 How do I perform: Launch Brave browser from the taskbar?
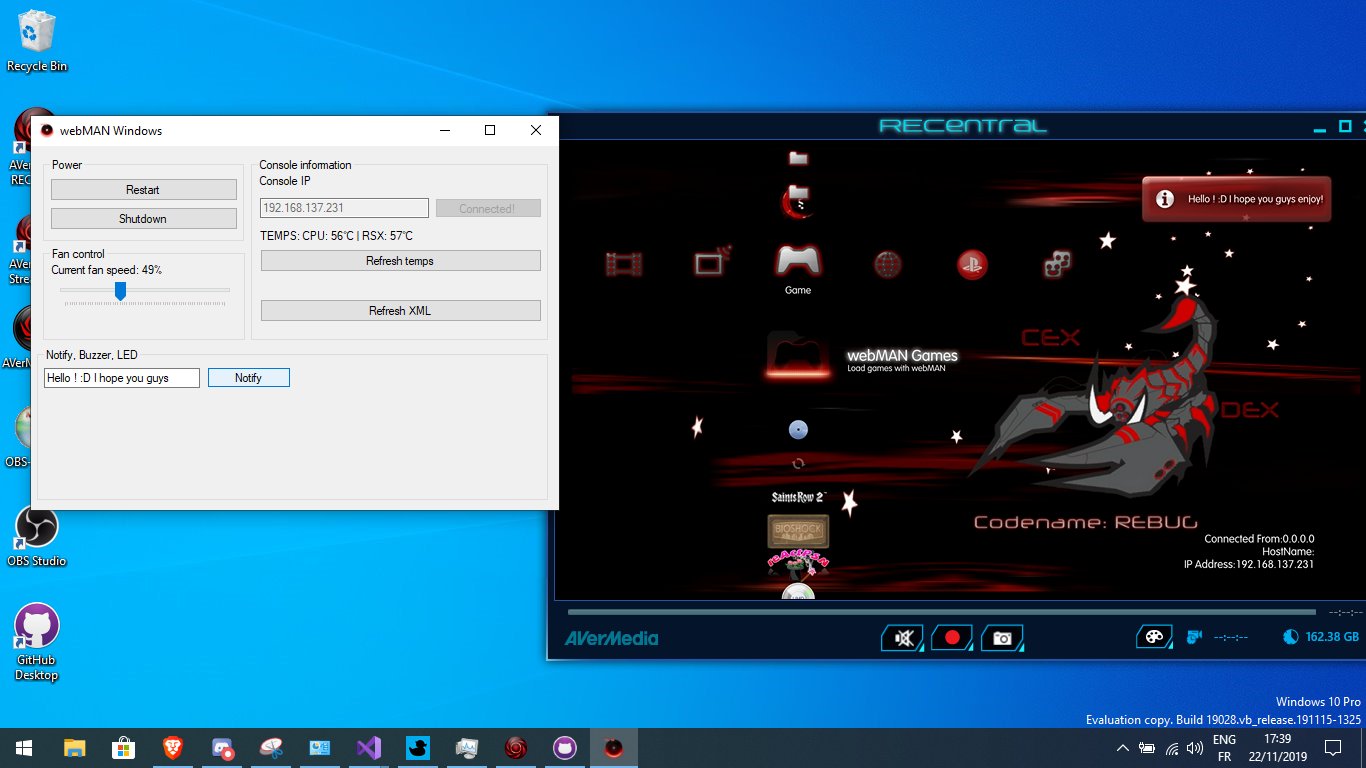(173, 748)
